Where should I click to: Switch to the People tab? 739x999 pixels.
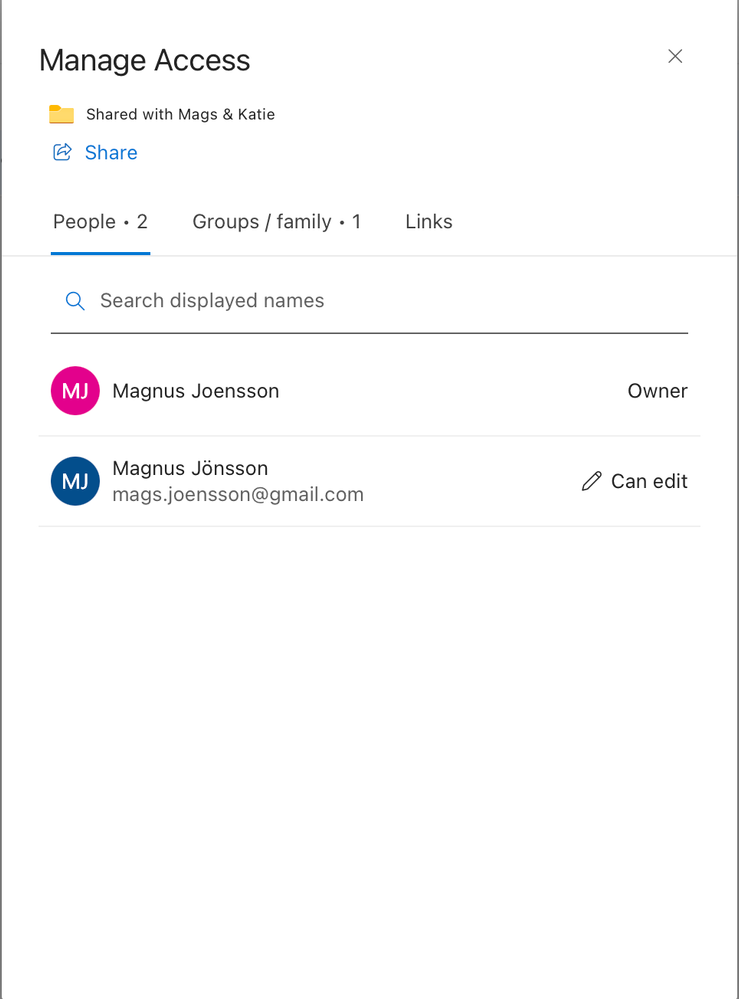(100, 222)
